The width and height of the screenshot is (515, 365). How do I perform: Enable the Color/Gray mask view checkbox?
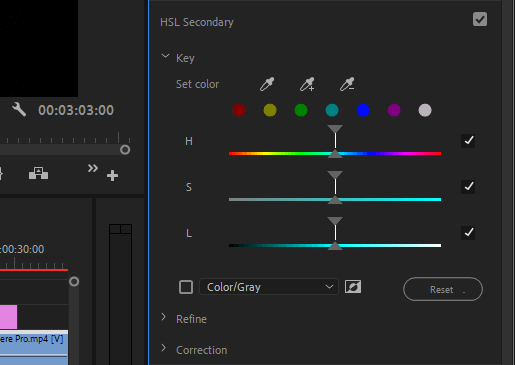tap(186, 287)
